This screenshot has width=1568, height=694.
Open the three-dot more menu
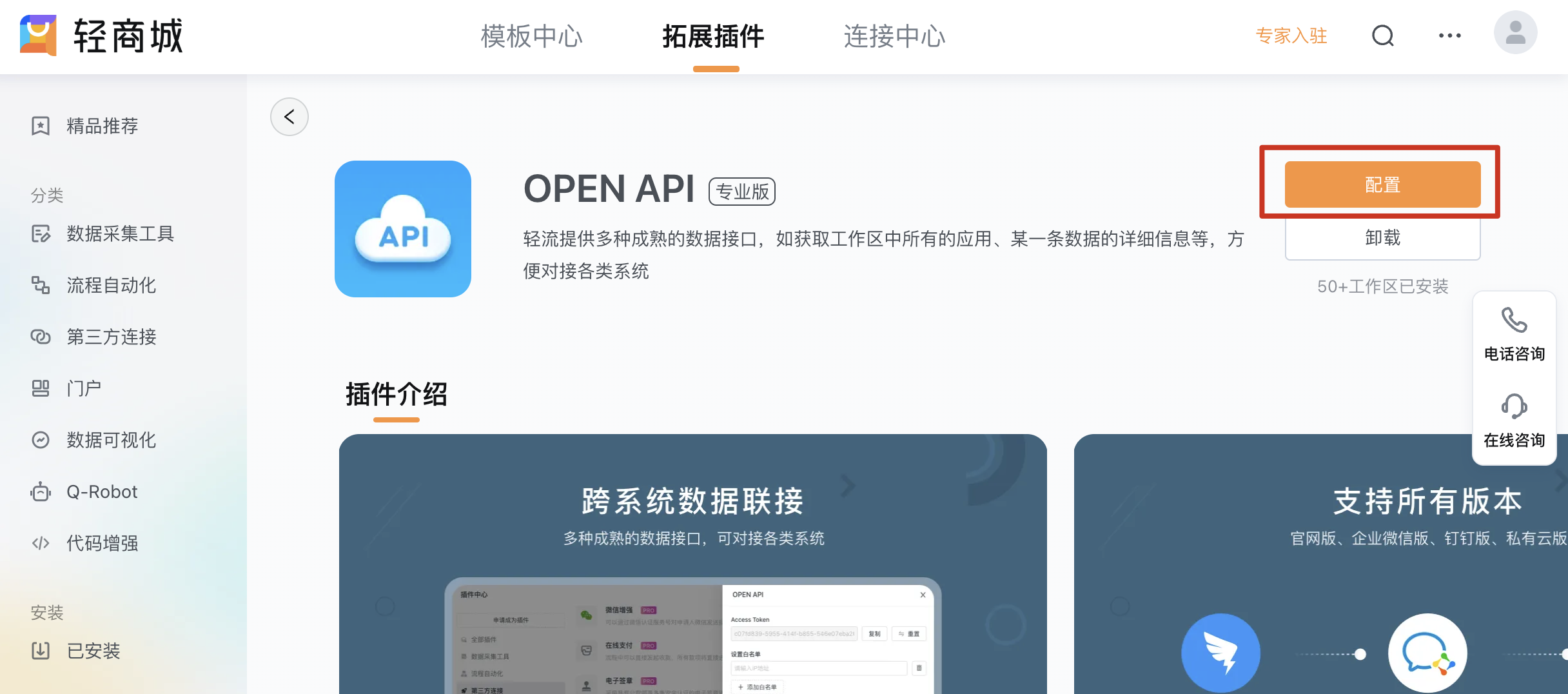pos(1450,35)
